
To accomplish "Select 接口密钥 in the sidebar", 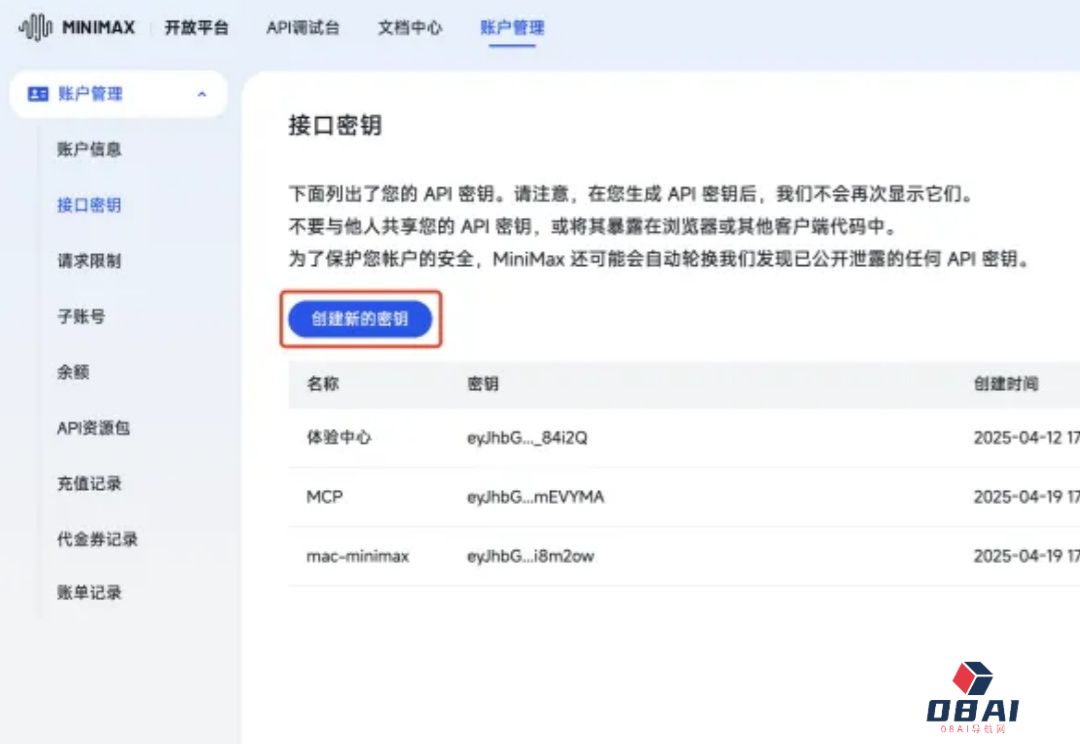I will pos(89,205).
